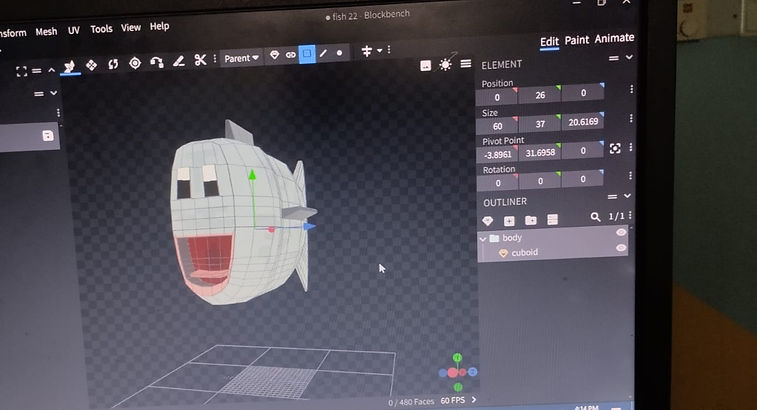
Task: Select the Pivot tool
Action: (x=135, y=63)
